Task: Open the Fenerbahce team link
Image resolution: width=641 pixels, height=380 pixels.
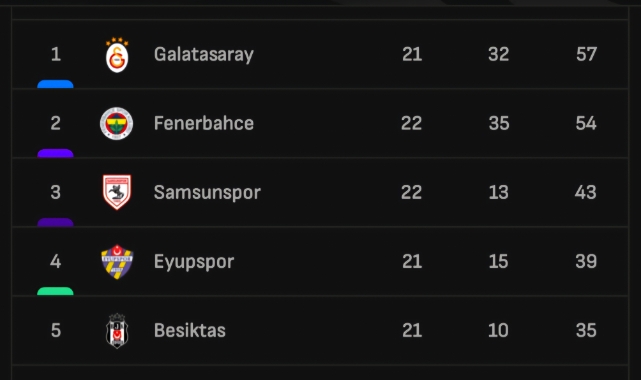Action: tap(204, 123)
